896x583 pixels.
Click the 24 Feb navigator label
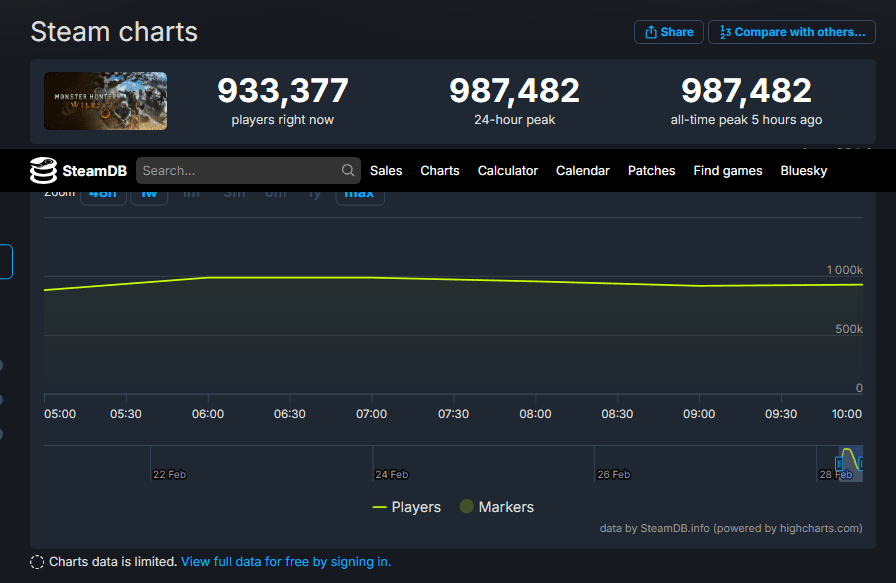[391, 474]
